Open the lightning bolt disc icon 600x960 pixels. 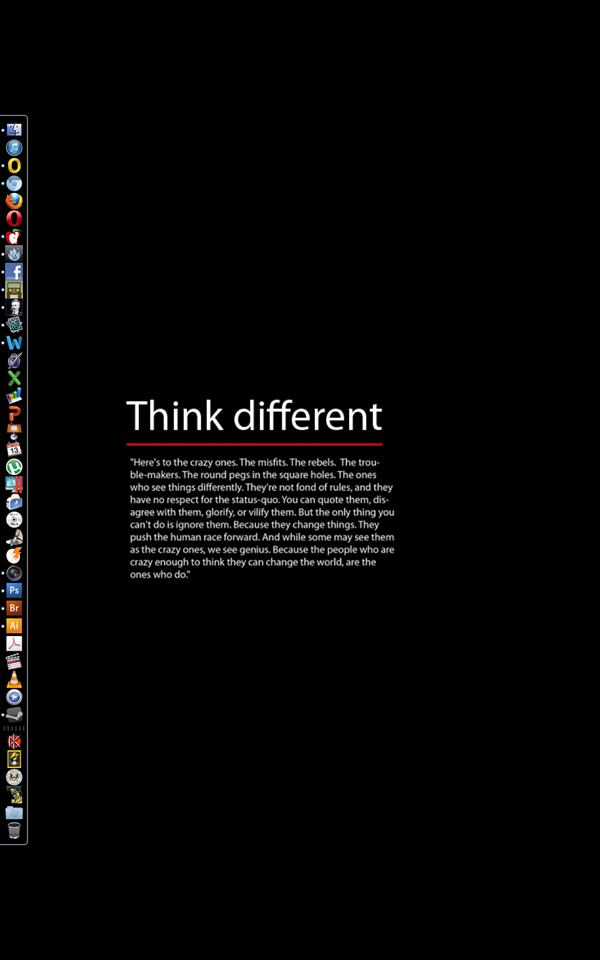[14, 556]
